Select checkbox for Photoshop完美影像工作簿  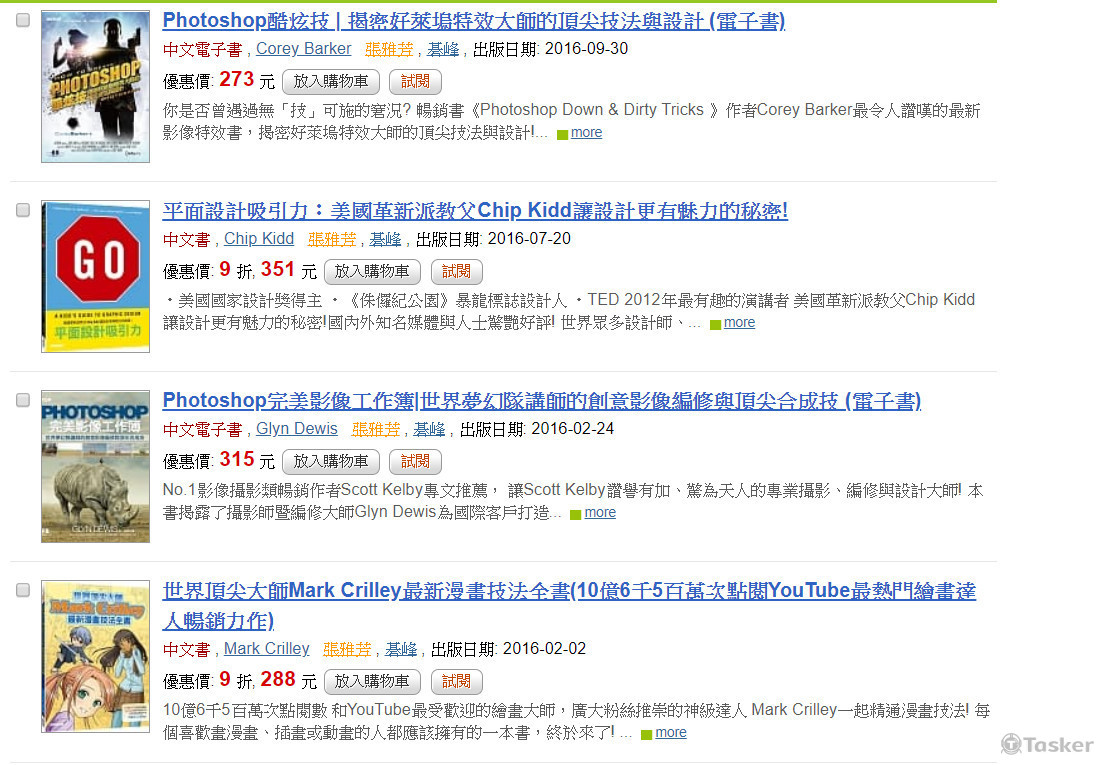[23, 400]
